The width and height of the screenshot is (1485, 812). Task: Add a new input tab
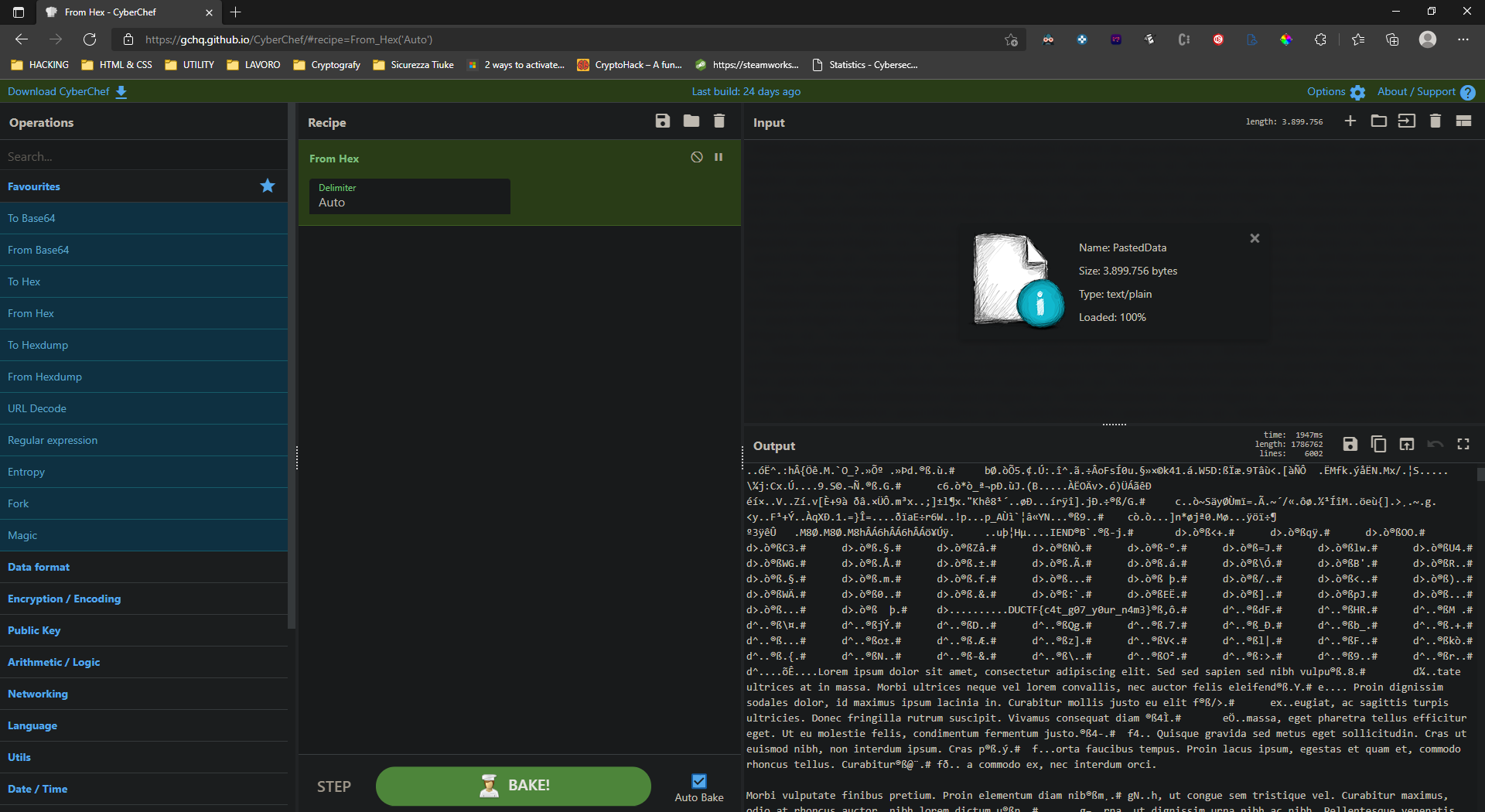1350,121
